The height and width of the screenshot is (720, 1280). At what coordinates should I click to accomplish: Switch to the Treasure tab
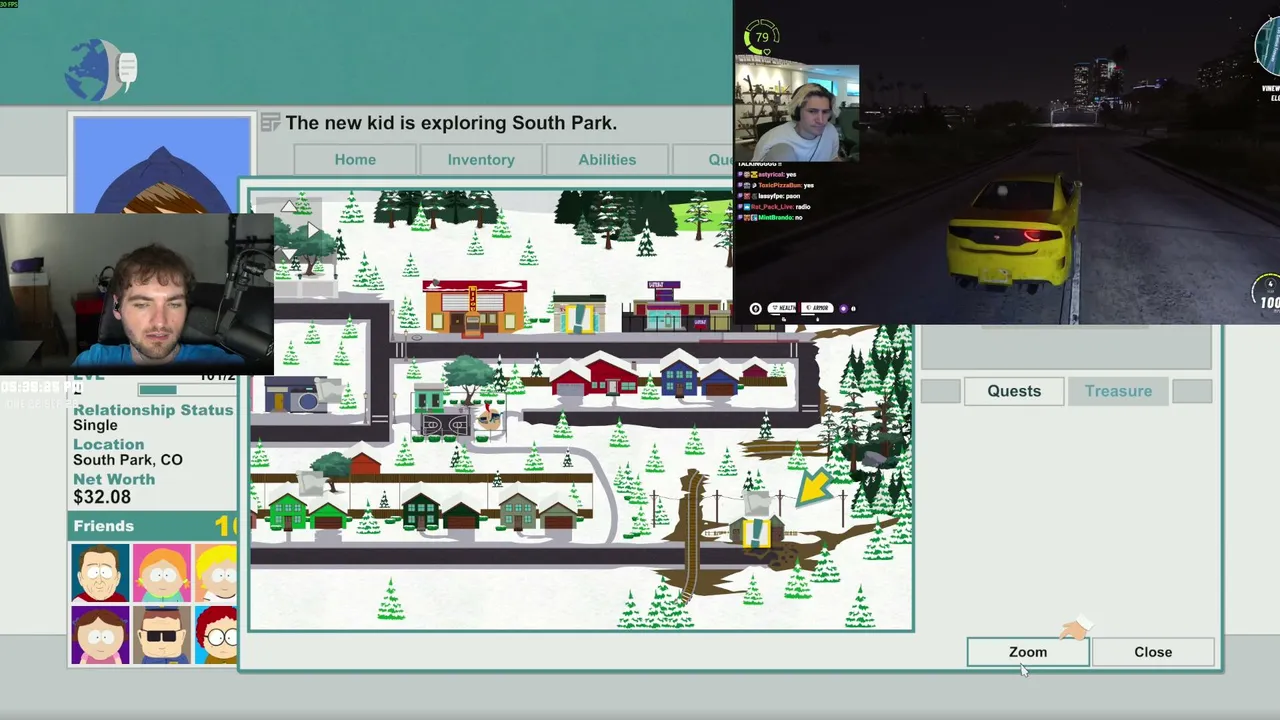pos(1118,391)
